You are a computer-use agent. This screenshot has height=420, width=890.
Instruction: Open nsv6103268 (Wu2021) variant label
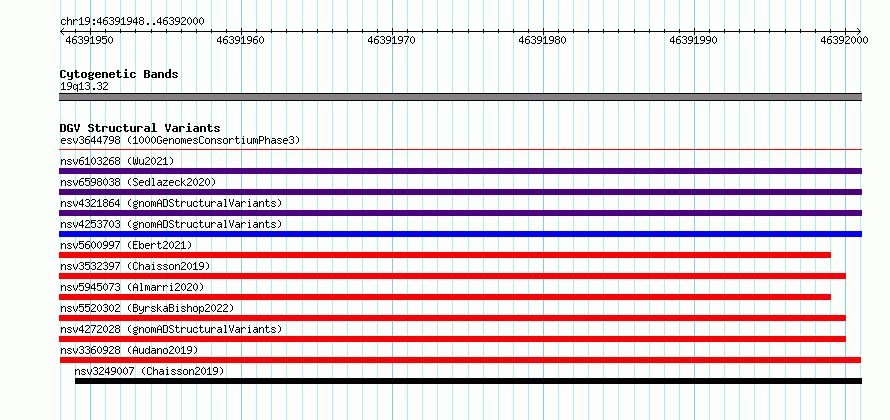click(117, 161)
